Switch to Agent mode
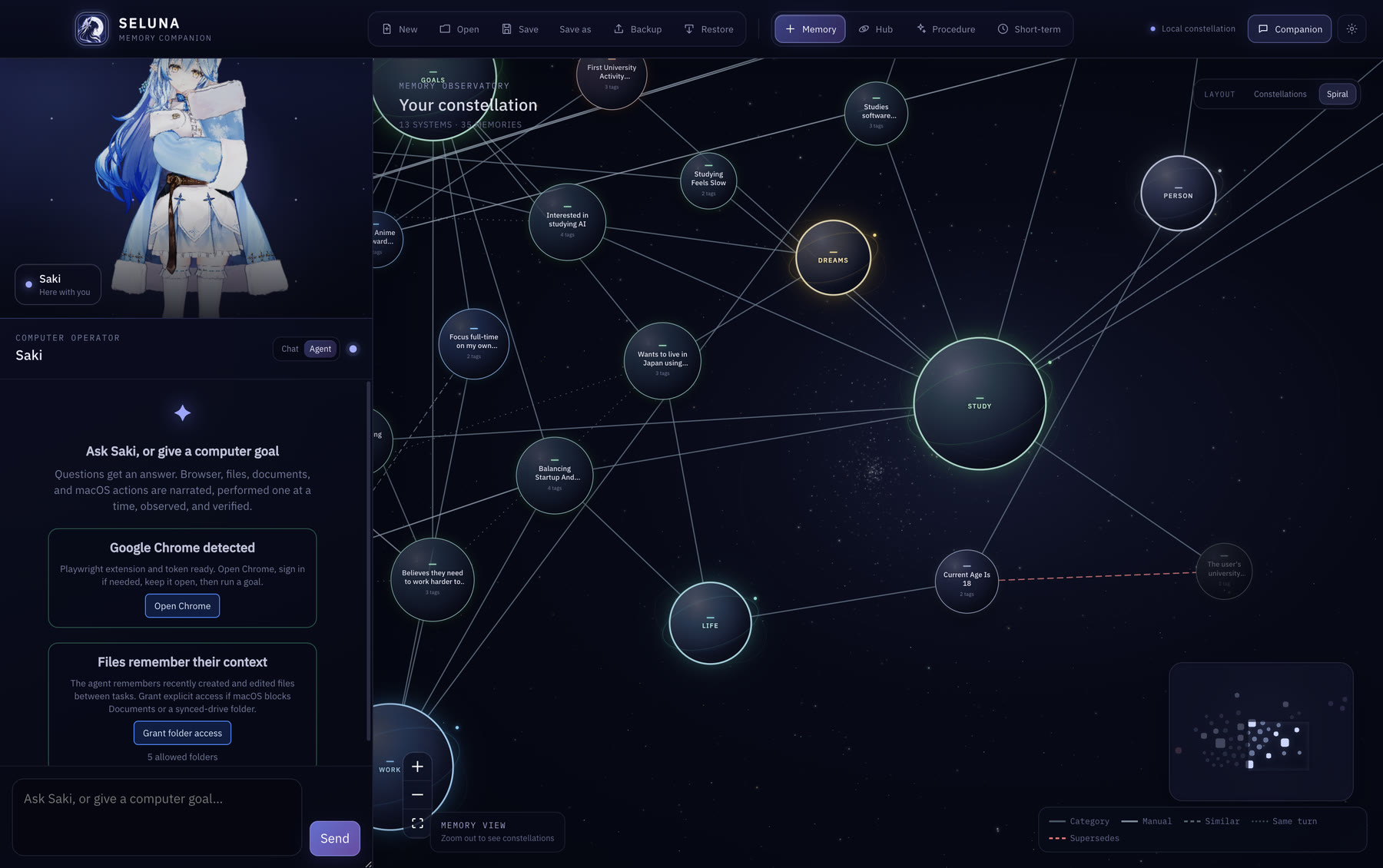The image size is (1383, 868). (320, 349)
